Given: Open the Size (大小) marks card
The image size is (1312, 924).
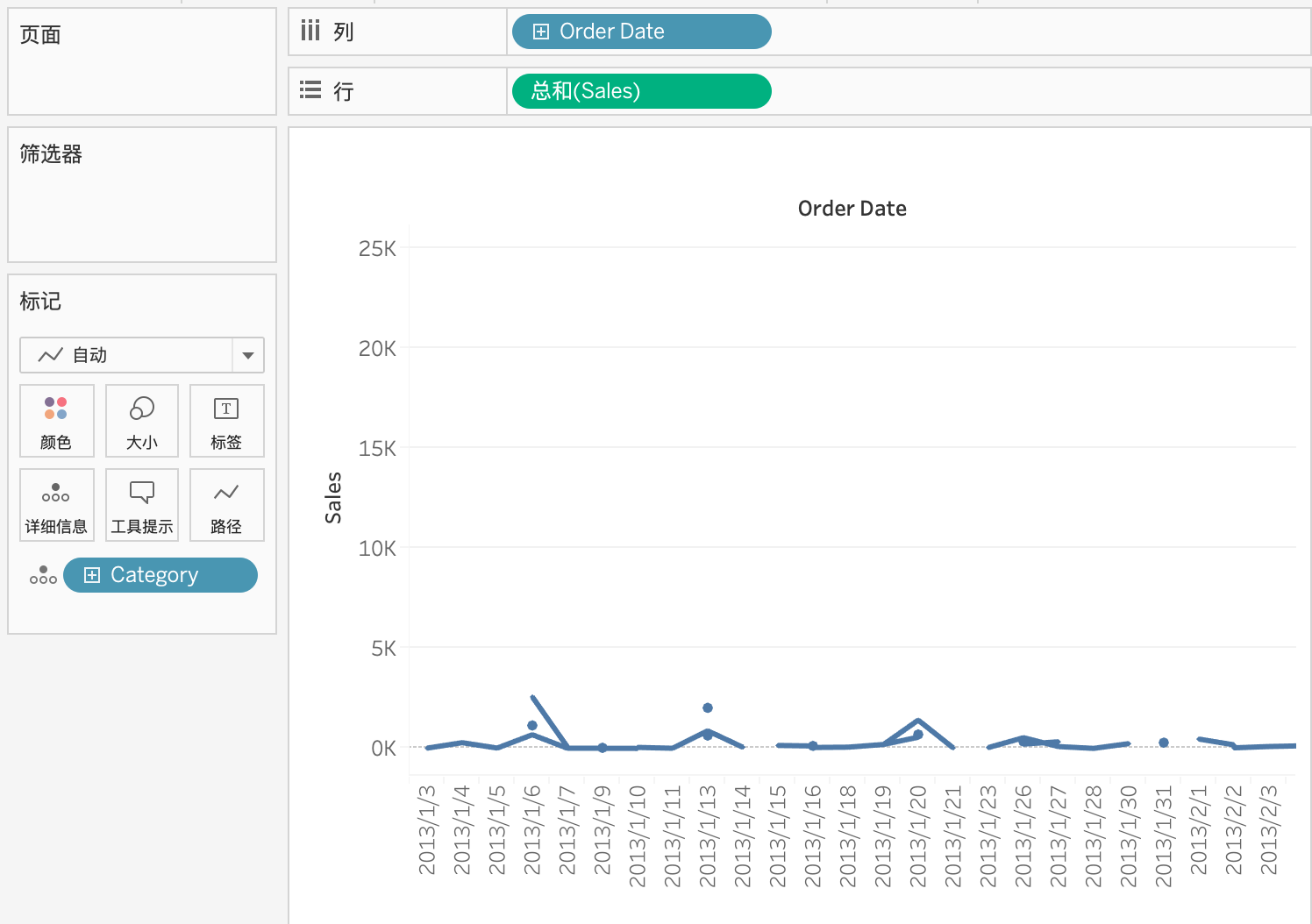Looking at the screenshot, I should (142, 421).
